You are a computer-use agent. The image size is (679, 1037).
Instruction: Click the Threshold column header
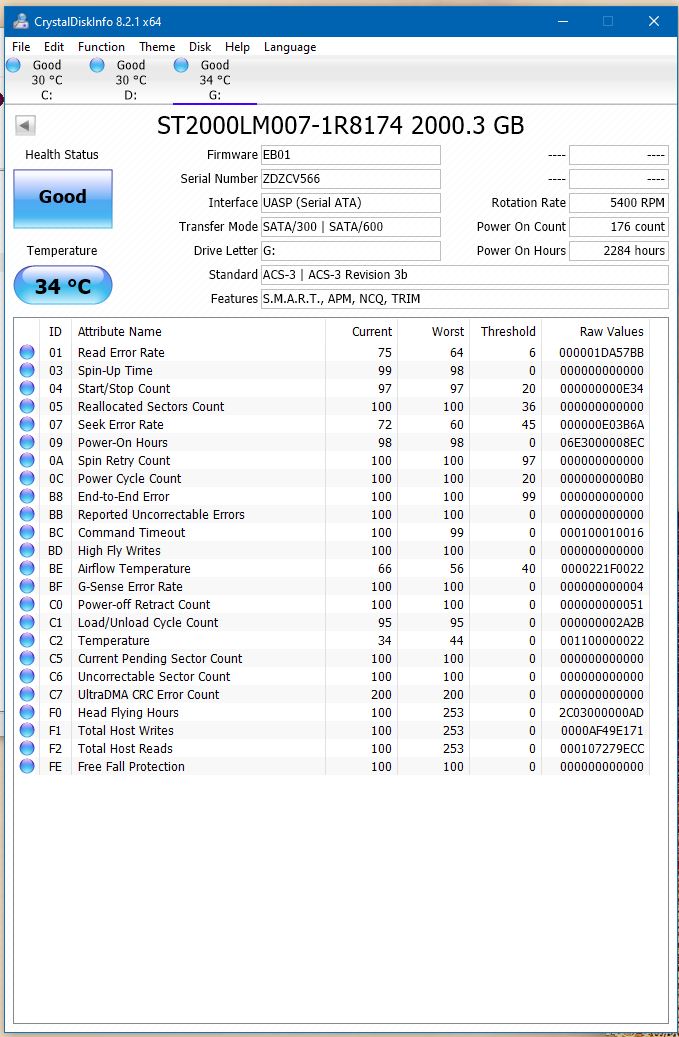[508, 331]
